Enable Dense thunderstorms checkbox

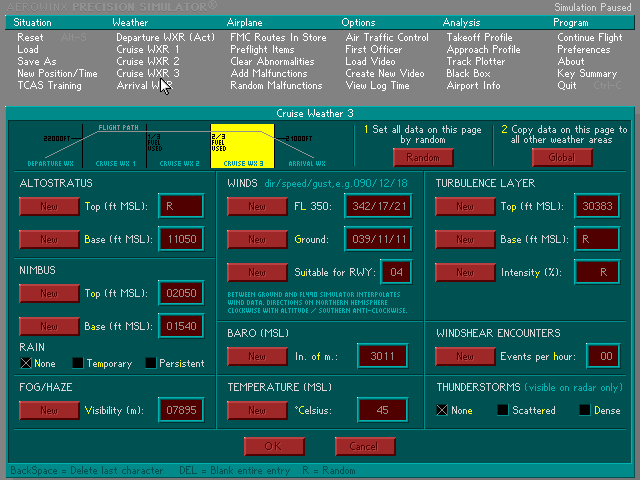pos(584,410)
